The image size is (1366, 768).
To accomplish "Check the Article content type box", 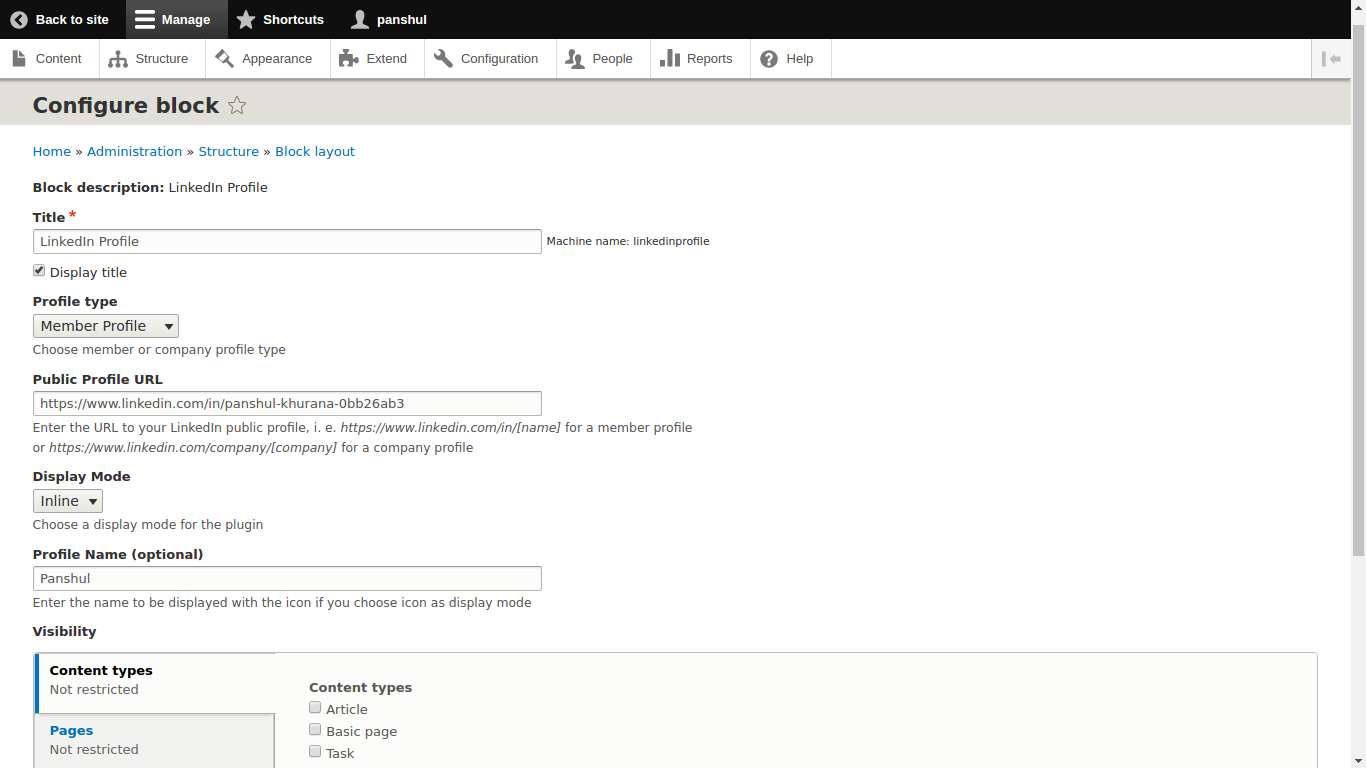I will [x=315, y=708].
